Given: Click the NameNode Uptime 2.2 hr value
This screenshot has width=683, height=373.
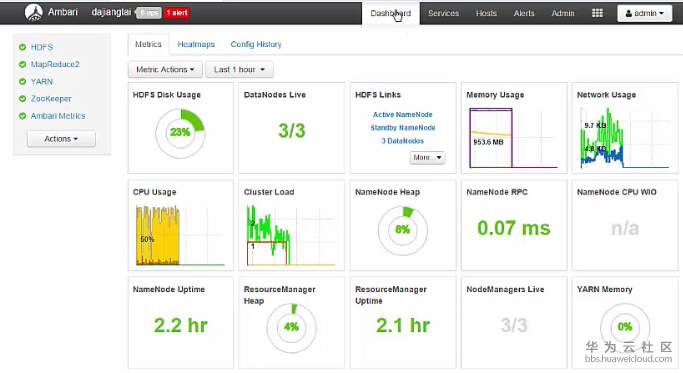Looking at the screenshot, I should pos(180,326).
